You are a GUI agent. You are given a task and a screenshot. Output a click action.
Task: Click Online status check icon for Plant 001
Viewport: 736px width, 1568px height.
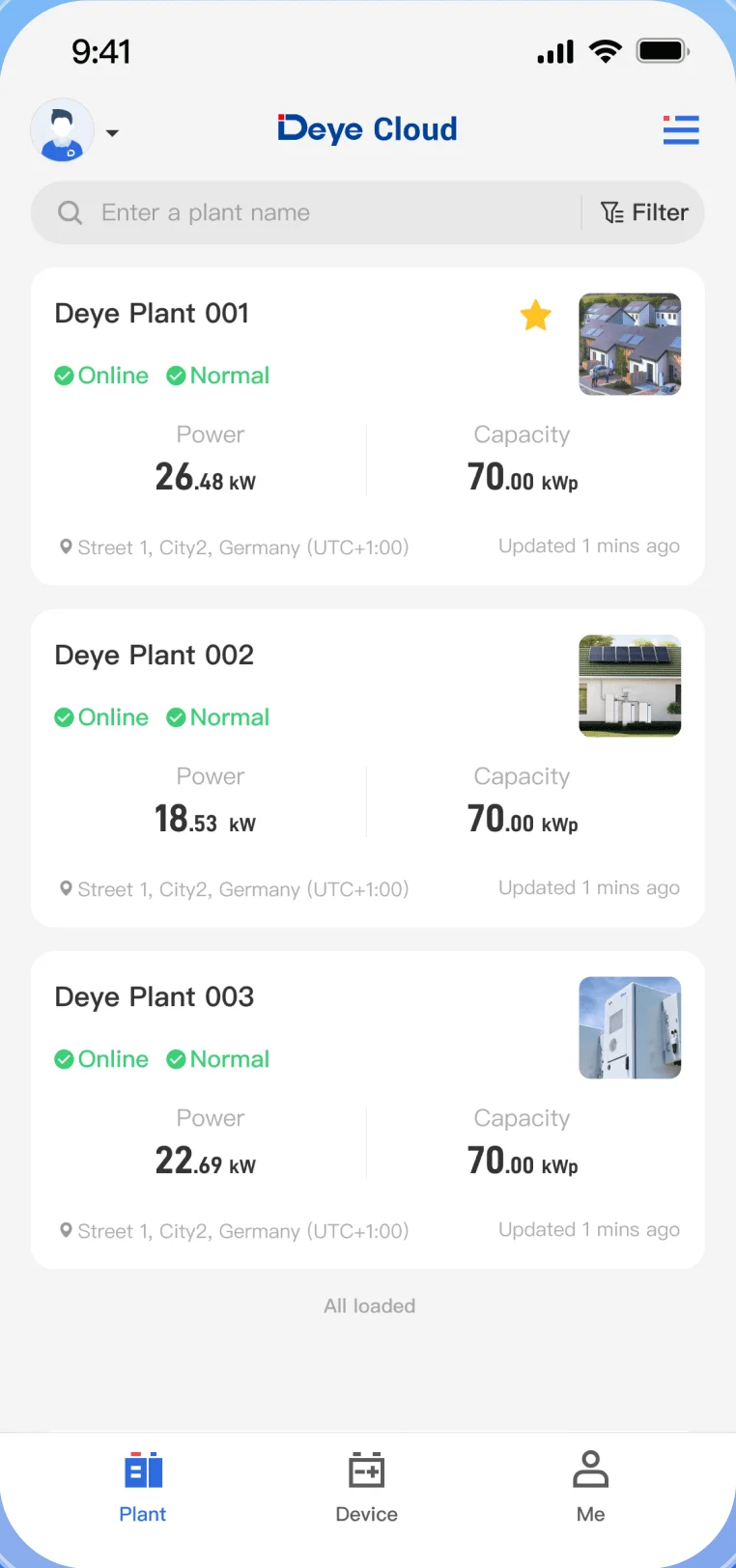click(x=65, y=376)
